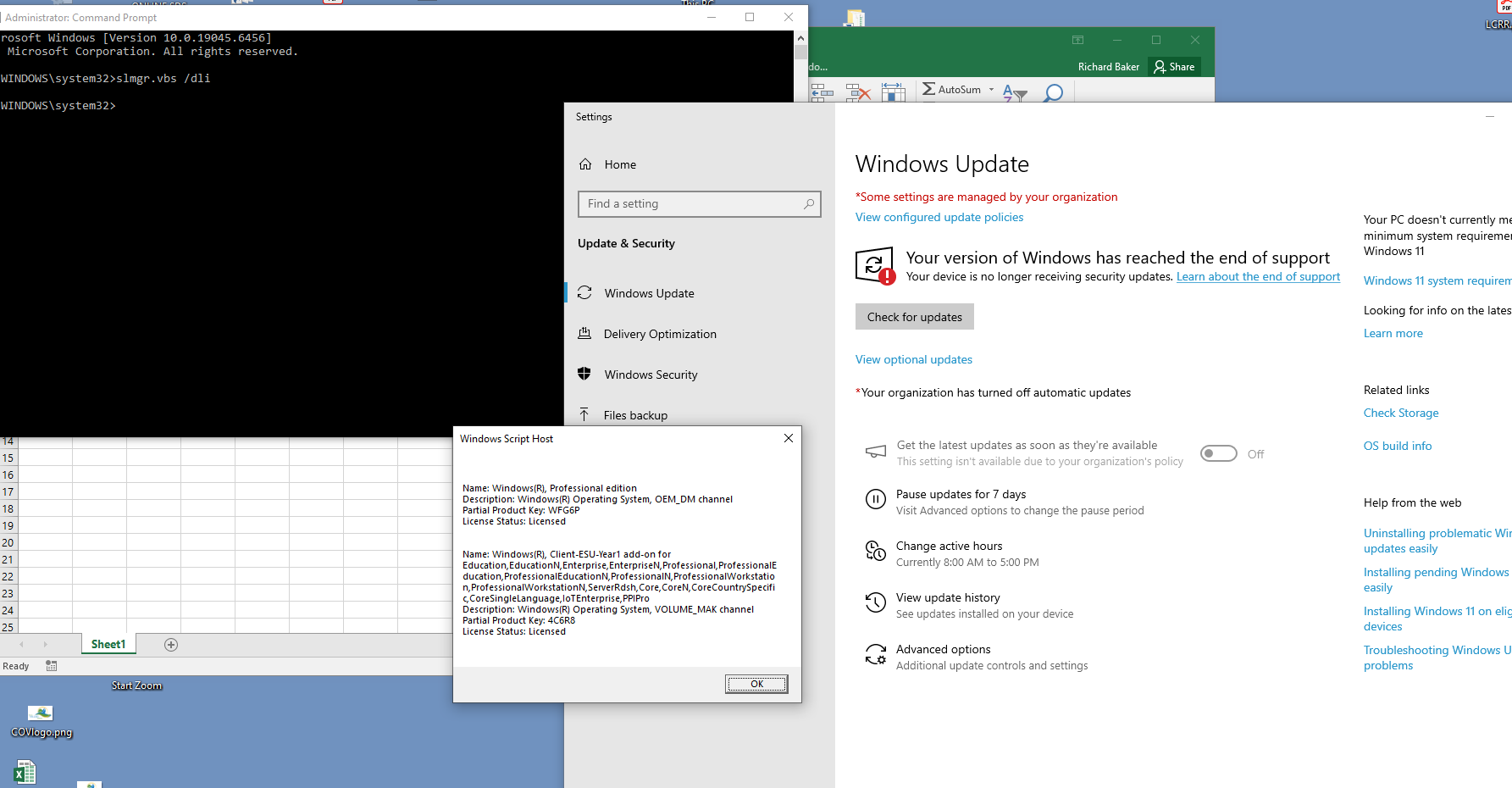The width and height of the screenshot is (1512, 788).
Task: Click inside the Find a setting search box
Action: coord(678,203)
